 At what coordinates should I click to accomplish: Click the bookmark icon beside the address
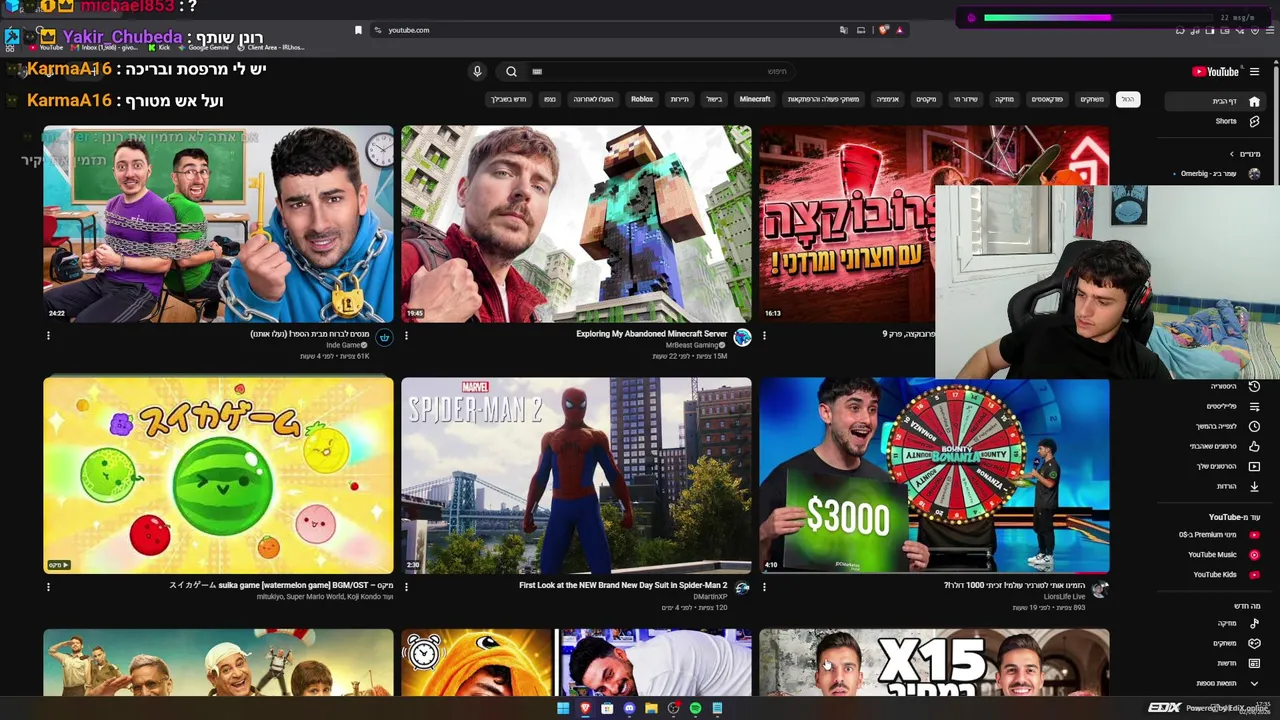pos(358,30)
